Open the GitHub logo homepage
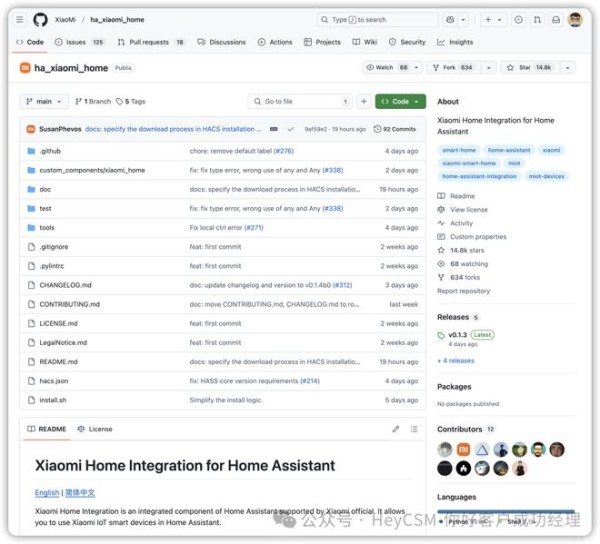 pyautogui.click(x=40, y=20)
